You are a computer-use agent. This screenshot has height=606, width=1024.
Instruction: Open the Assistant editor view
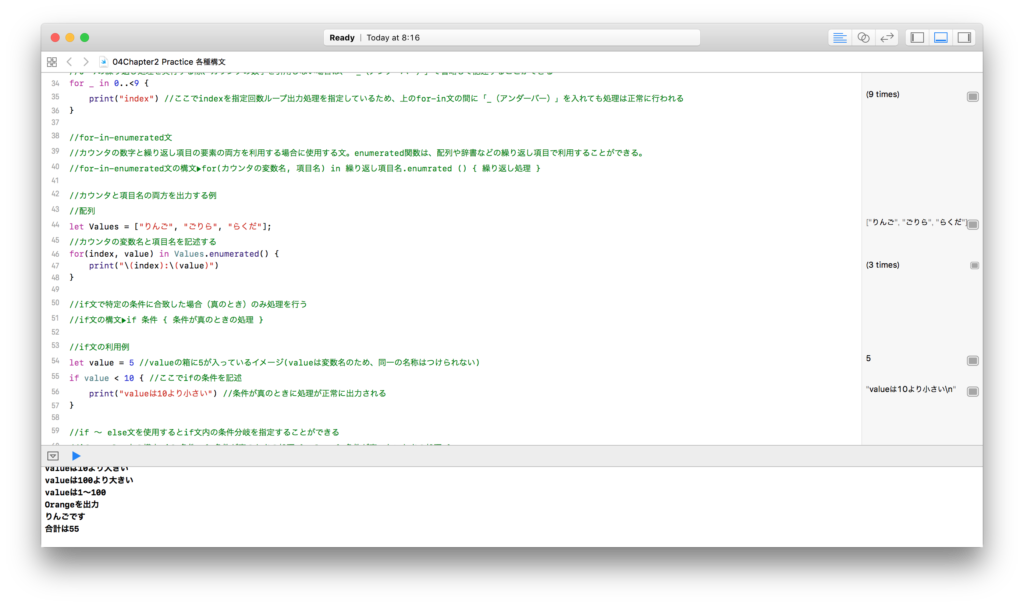click(863, 37)
